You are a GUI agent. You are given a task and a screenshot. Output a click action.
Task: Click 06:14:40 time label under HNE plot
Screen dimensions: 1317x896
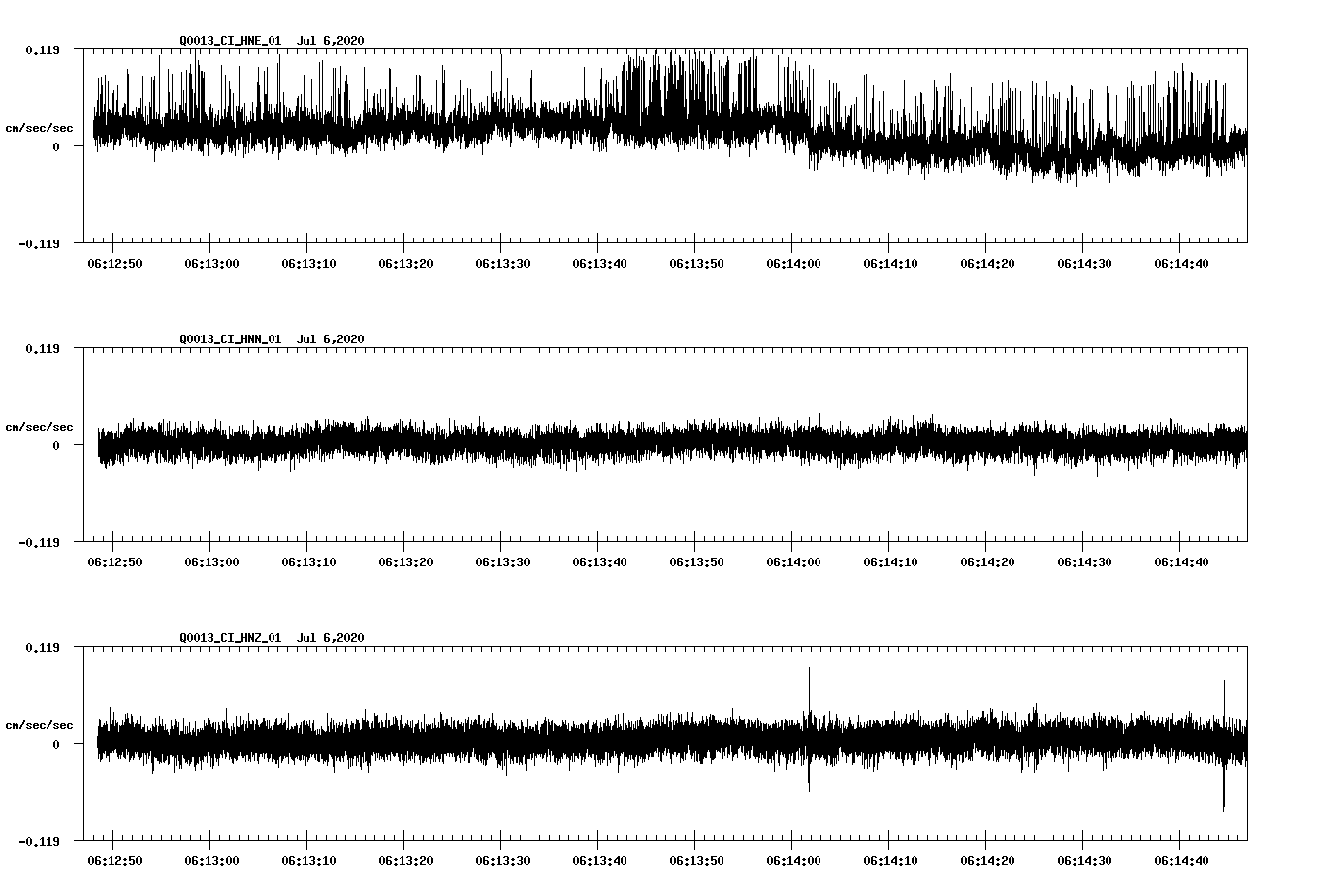click(x=1182, y=263)
